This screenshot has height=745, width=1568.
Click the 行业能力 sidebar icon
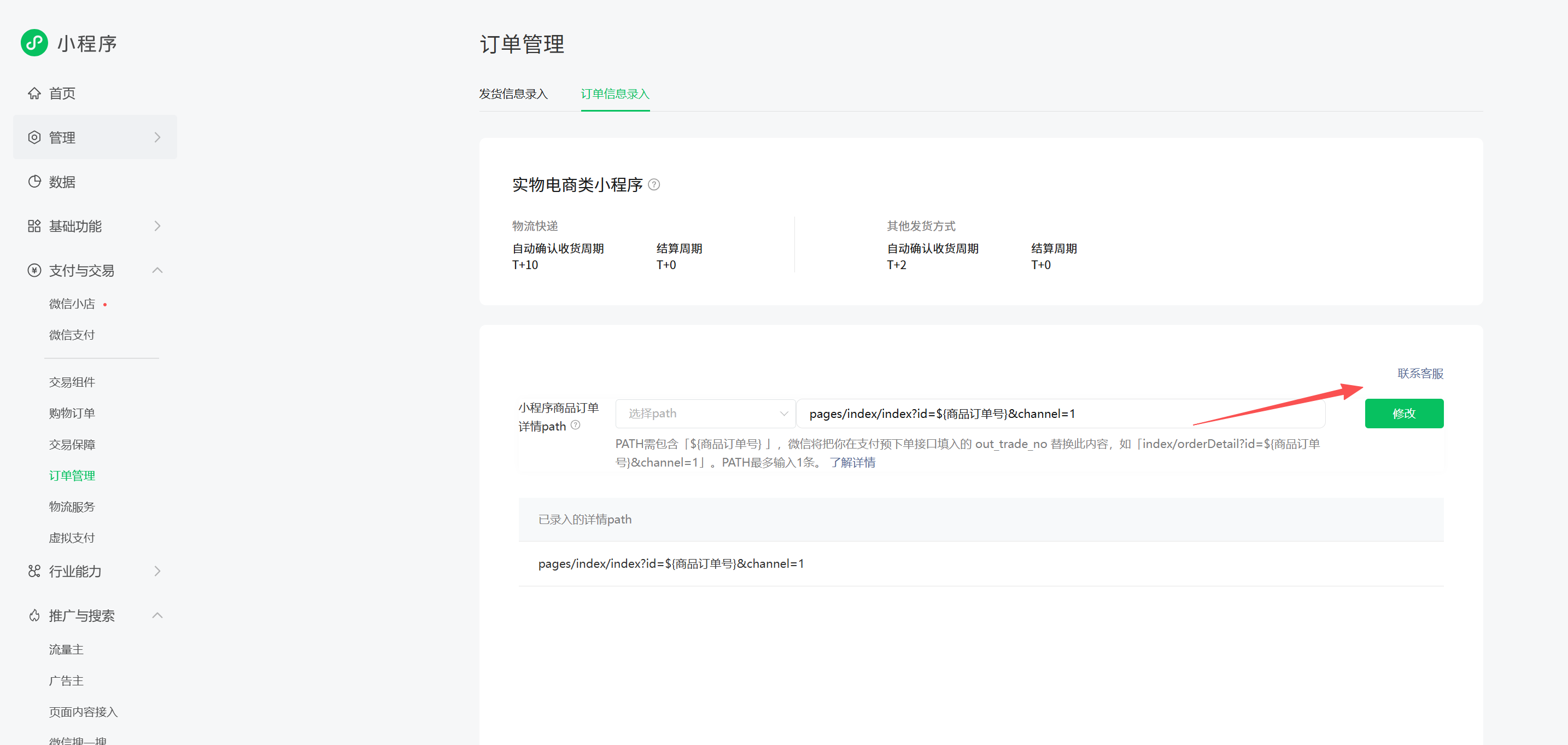[34, 572]
